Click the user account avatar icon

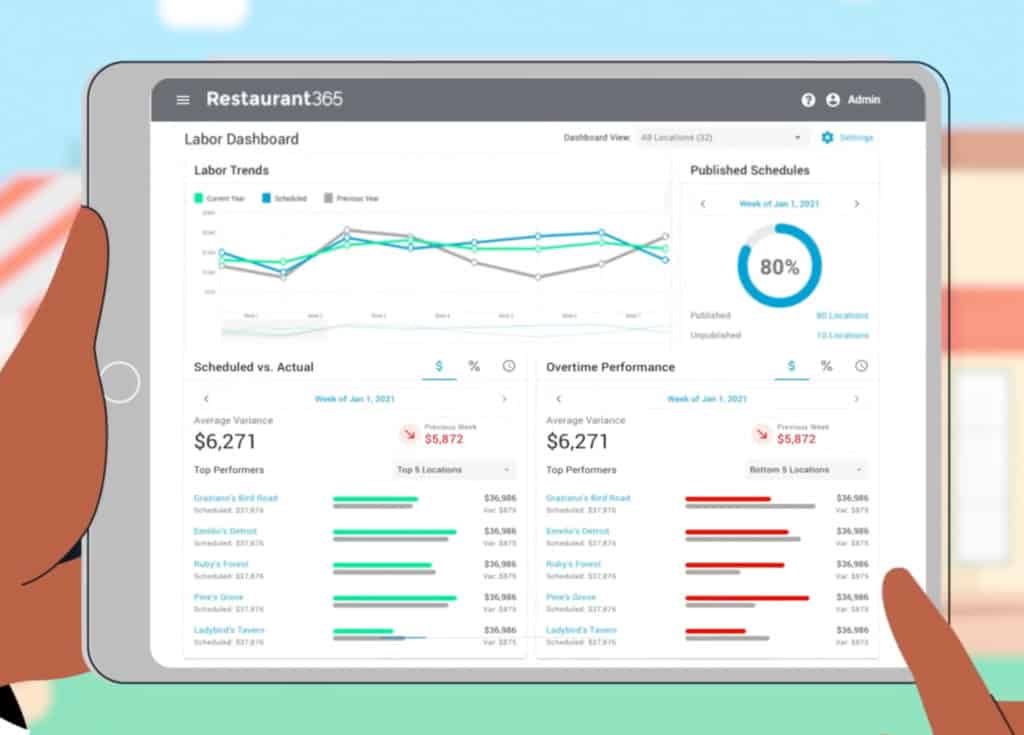pos(833,100)
